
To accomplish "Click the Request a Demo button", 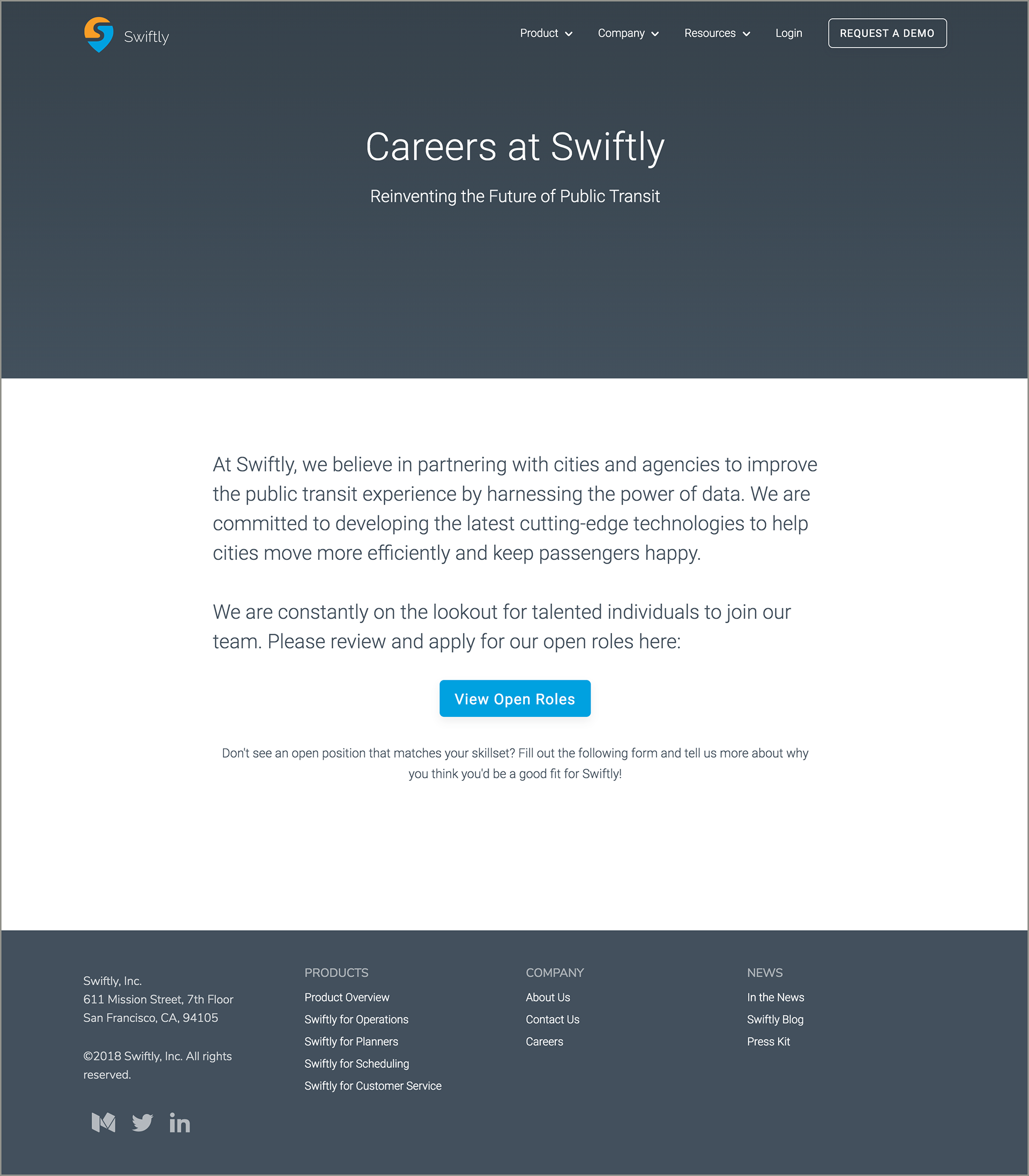I will pyautogui.click(x=887, y=33).
